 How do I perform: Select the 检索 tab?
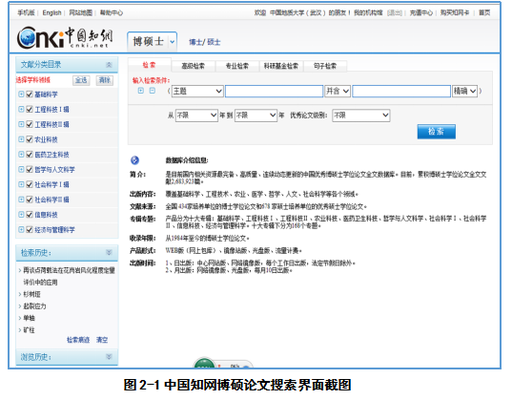[149, 65]
